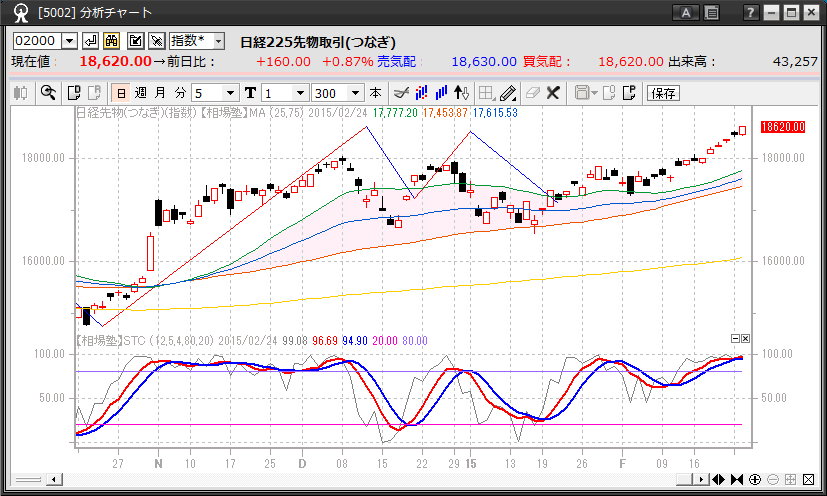Viewport: 827px width, 496px height.
Task: Switch to weekly (週) timeframe
Action: pyautogui.click(x=139, y=93)
